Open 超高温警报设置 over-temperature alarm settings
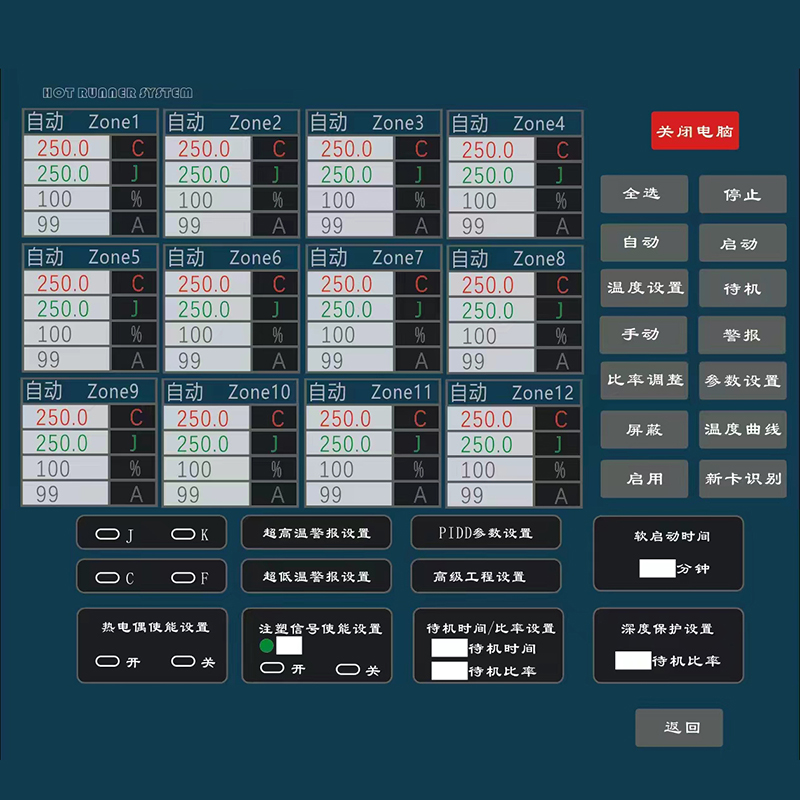This screenshot has width=800, height=800. [x=316, y=533]
